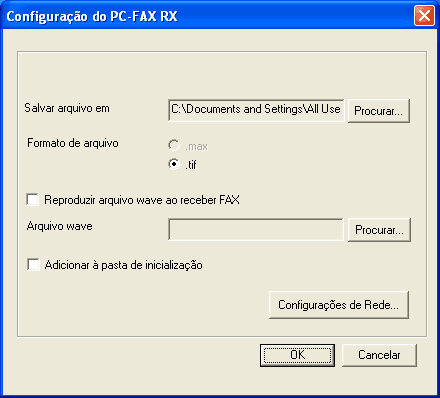Click the Configuração do PC-FAX RX title bar
The width and height of the screenshot is (440, 398).
(x=207, y=16)
